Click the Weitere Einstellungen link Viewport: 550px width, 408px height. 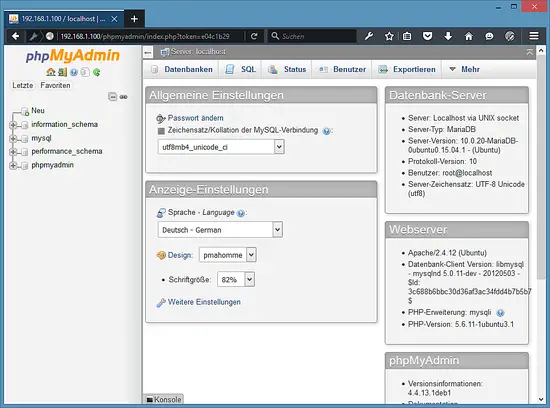(204, 302)
